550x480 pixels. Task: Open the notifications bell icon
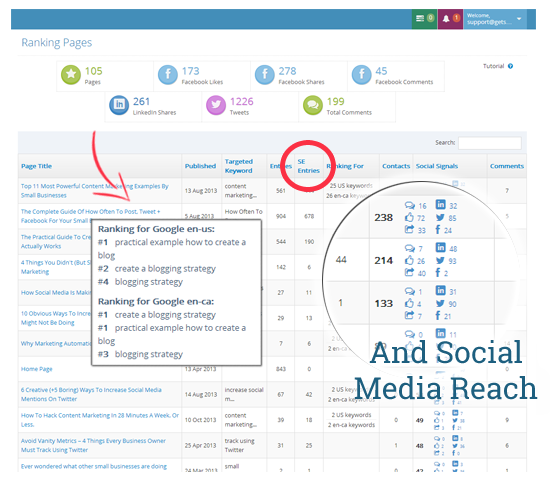(446, 19)
